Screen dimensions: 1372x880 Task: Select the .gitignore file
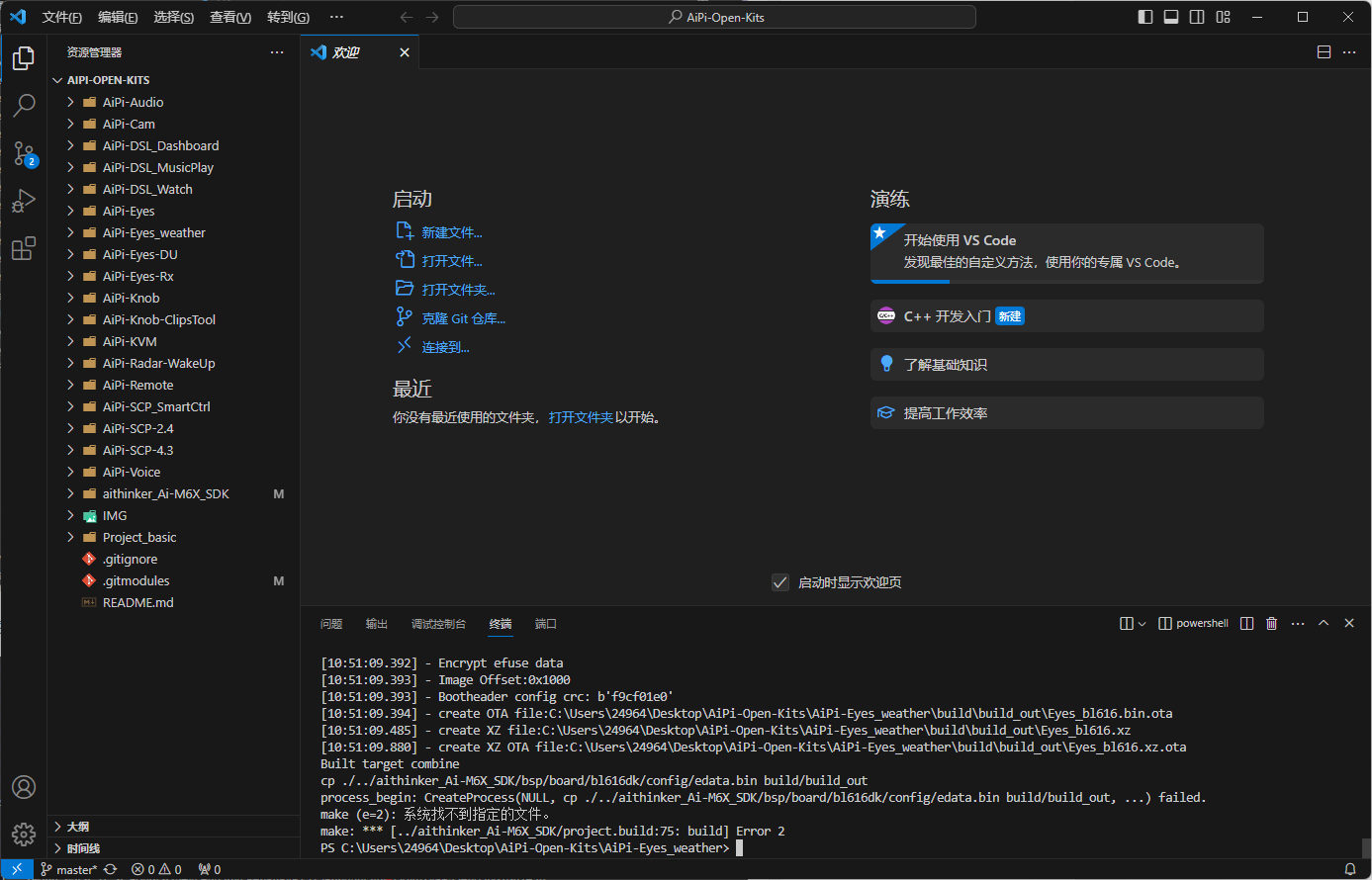pyautogui.click(x=173, y=559)
